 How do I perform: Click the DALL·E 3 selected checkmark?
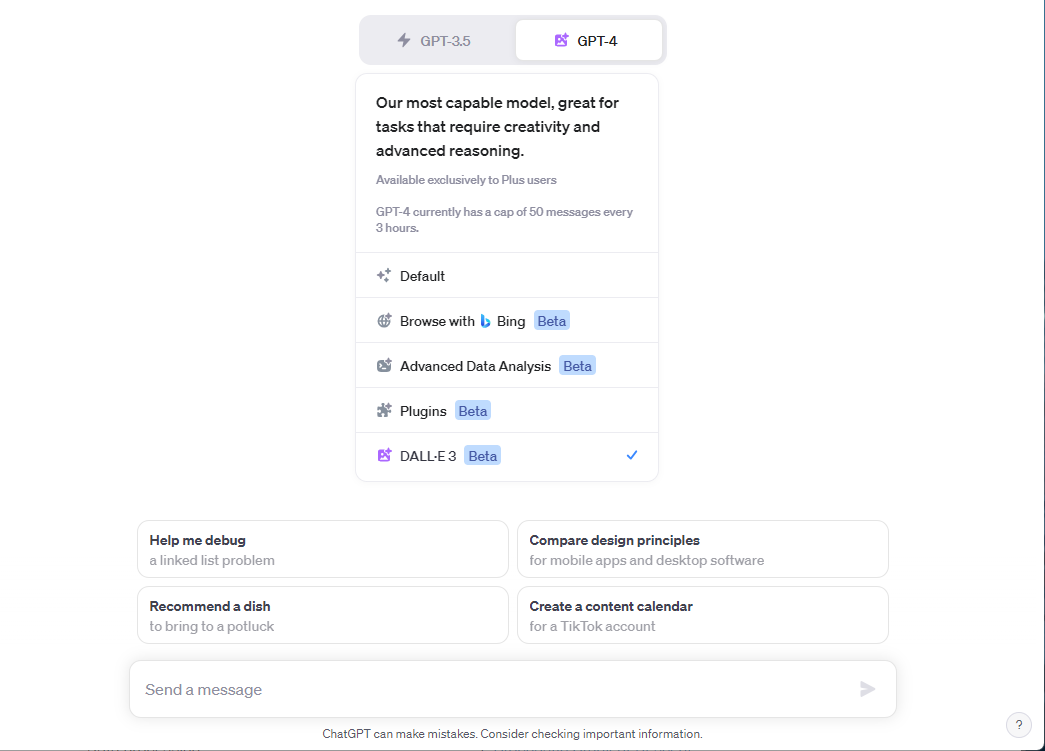(x=632, y=455)
